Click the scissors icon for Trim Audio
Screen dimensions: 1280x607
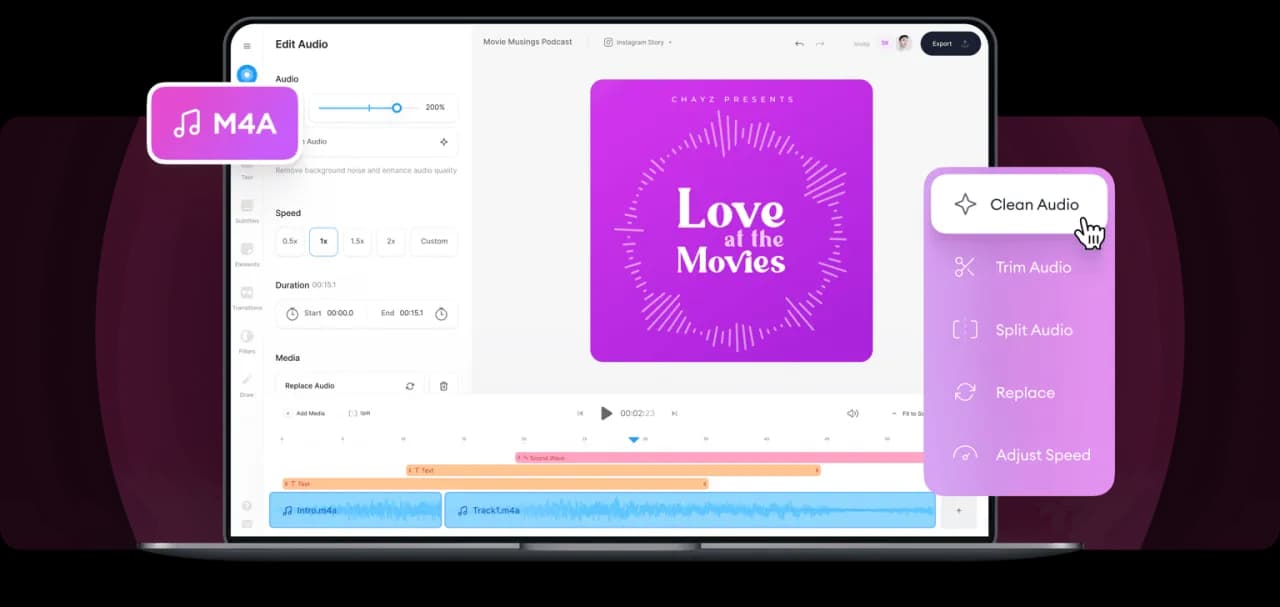tap(963, 267)
